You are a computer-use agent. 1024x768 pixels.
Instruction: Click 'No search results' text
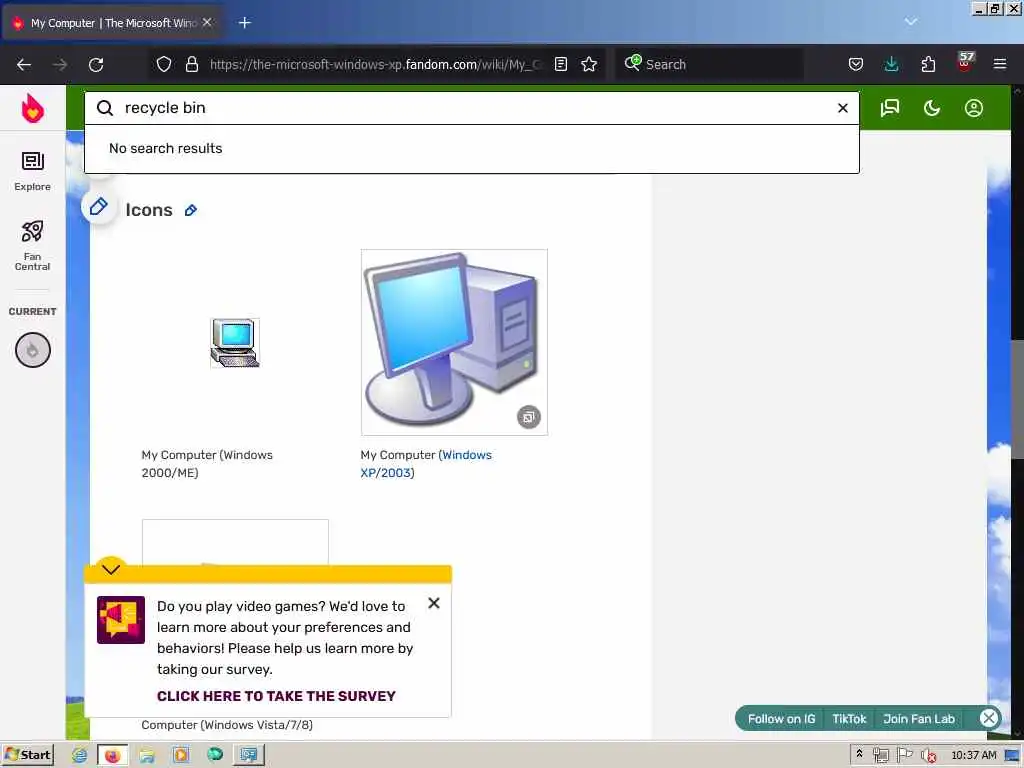tap(166, 148)
